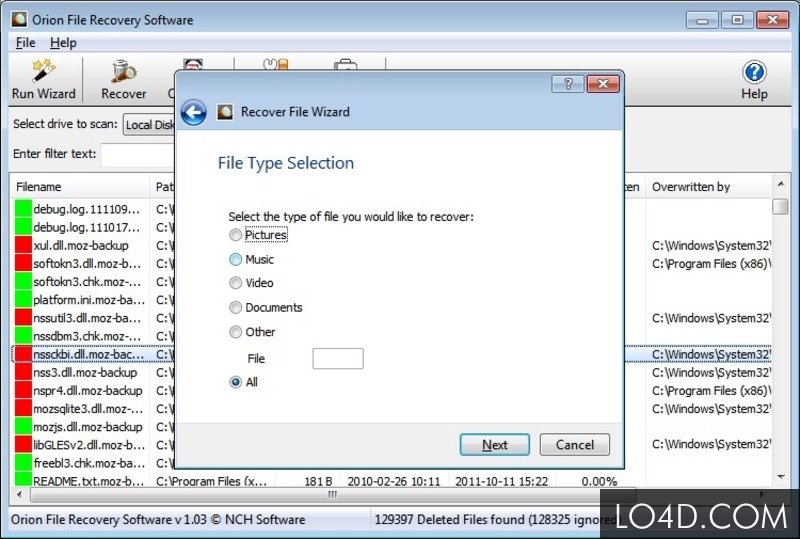Viewport: 800px width, 539px height.
Task: Click the vertical scrollbar up arrow
Action: pyautogui.click(x=780, y=184)
